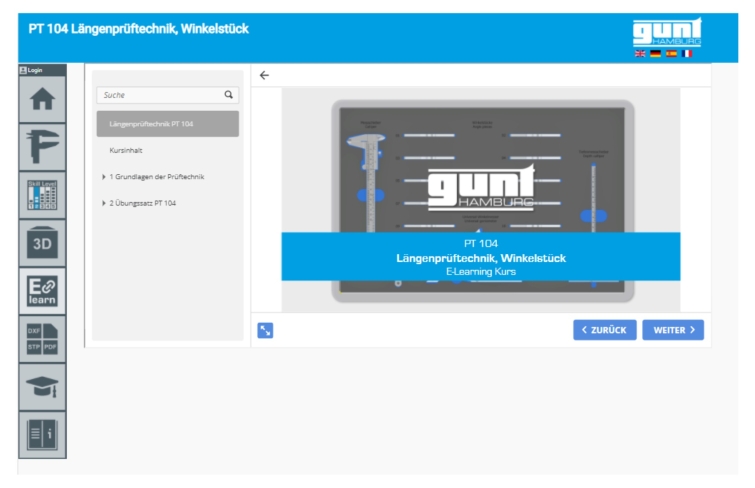
Task: Open the Kursinhalt item
Action: click(126, 150)
